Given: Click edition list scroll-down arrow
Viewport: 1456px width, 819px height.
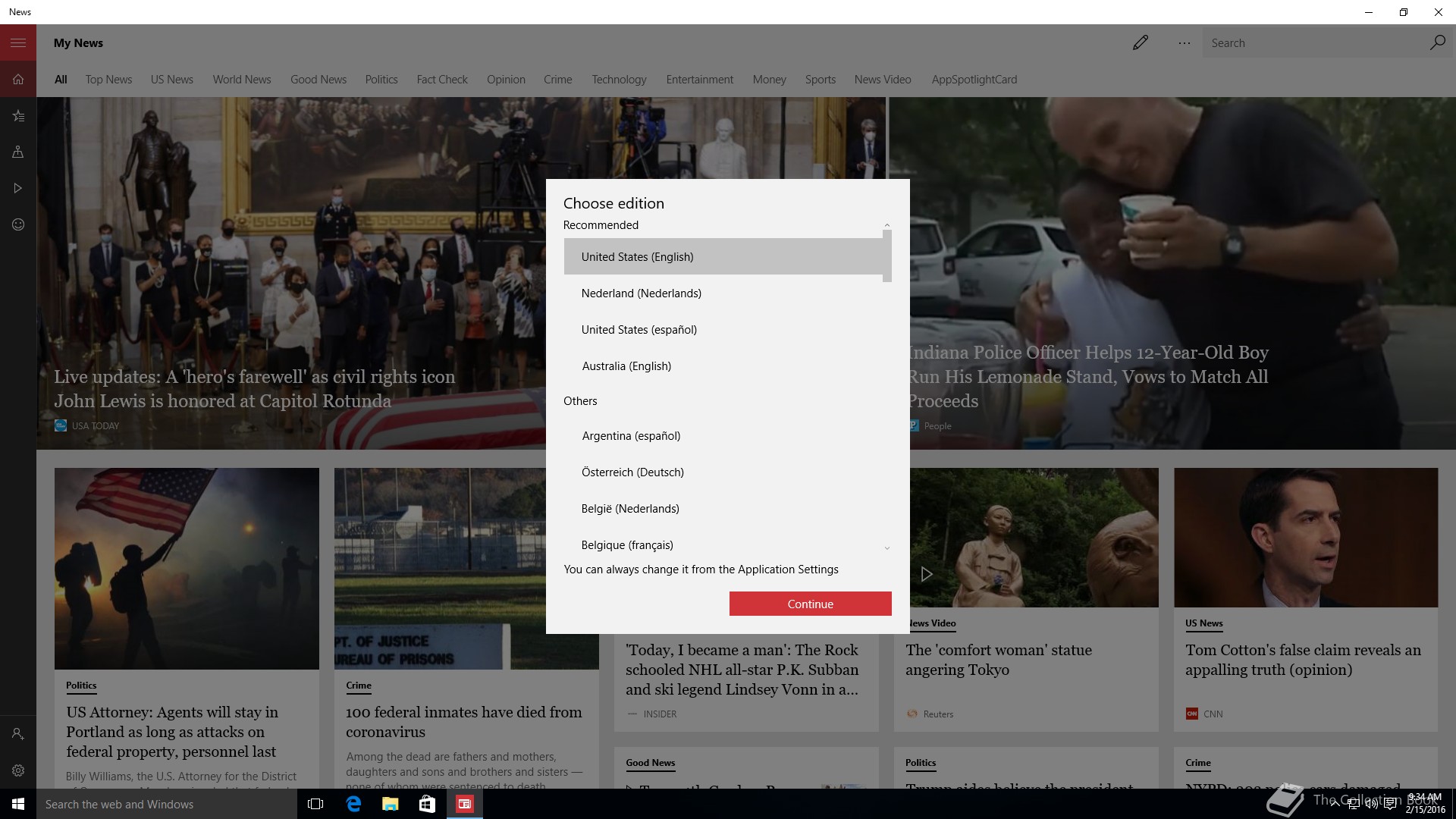Looking at the screenshot, I should (886, 548).
